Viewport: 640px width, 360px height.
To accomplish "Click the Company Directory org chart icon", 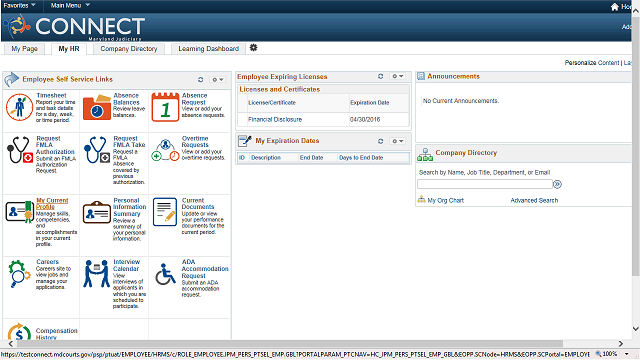I will 425,155.
